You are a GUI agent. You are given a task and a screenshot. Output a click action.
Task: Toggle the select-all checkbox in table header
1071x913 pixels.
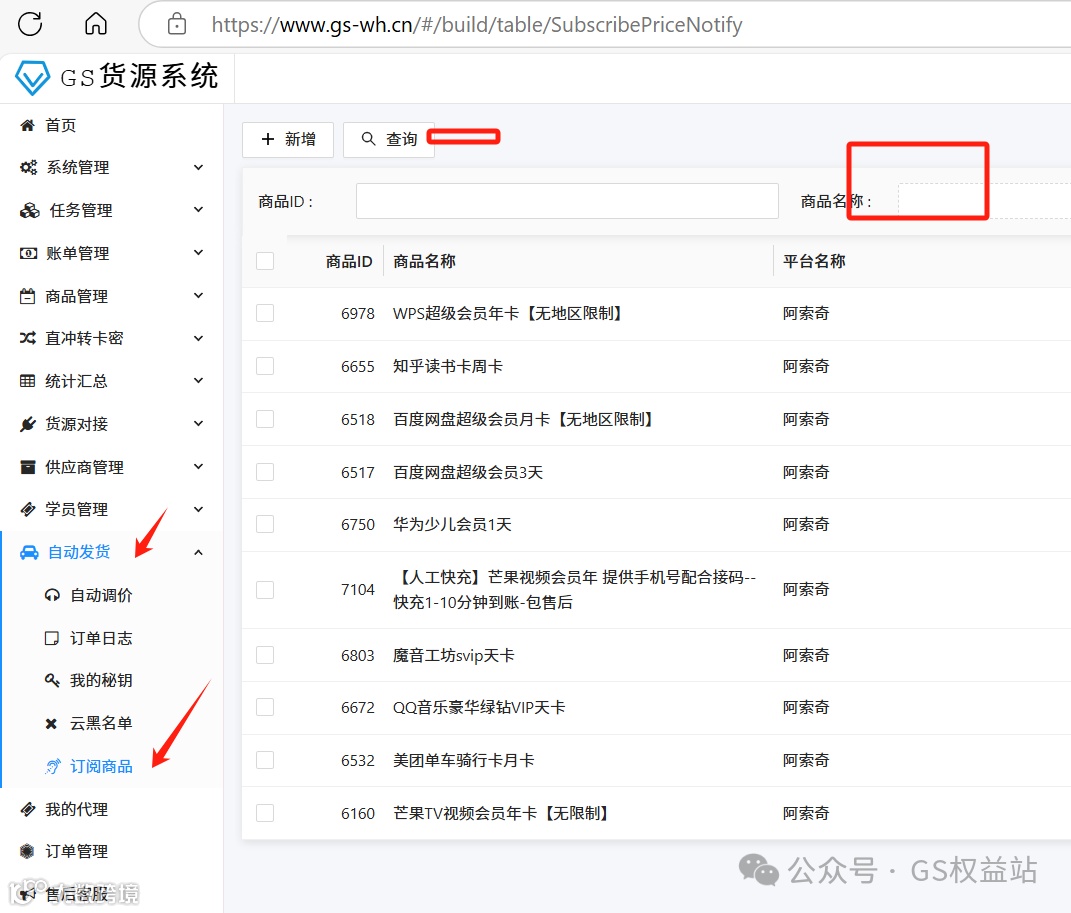[265, 261]
